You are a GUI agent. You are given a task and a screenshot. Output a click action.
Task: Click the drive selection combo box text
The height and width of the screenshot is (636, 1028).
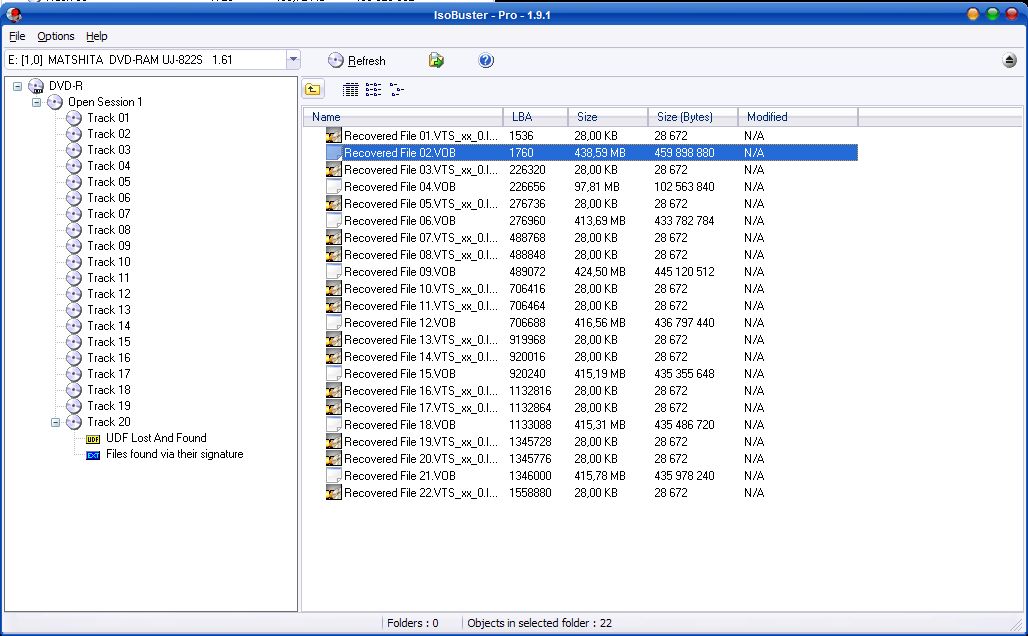[x=120, y=60]
